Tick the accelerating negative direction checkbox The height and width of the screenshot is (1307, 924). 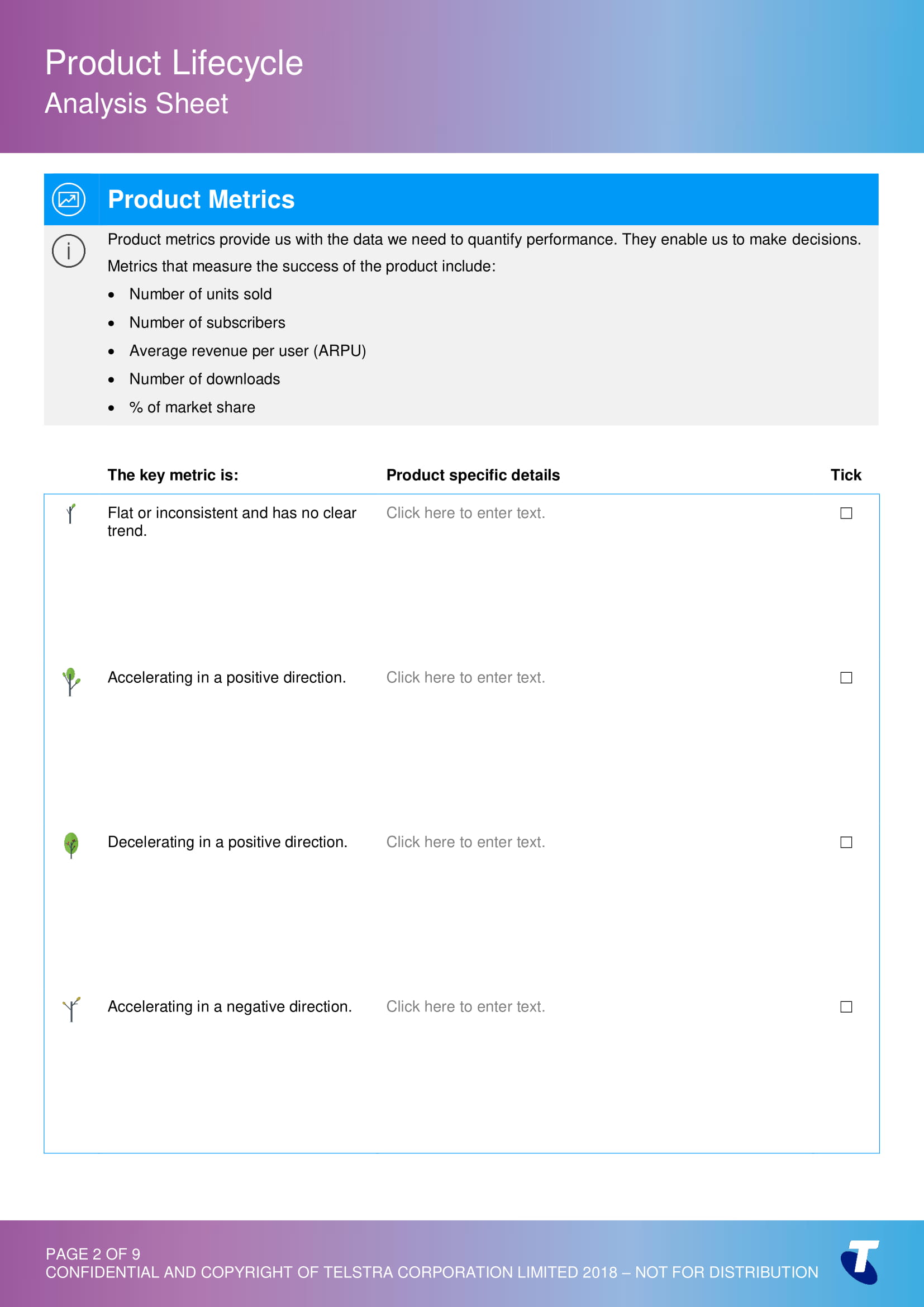tap(846, 1007)
